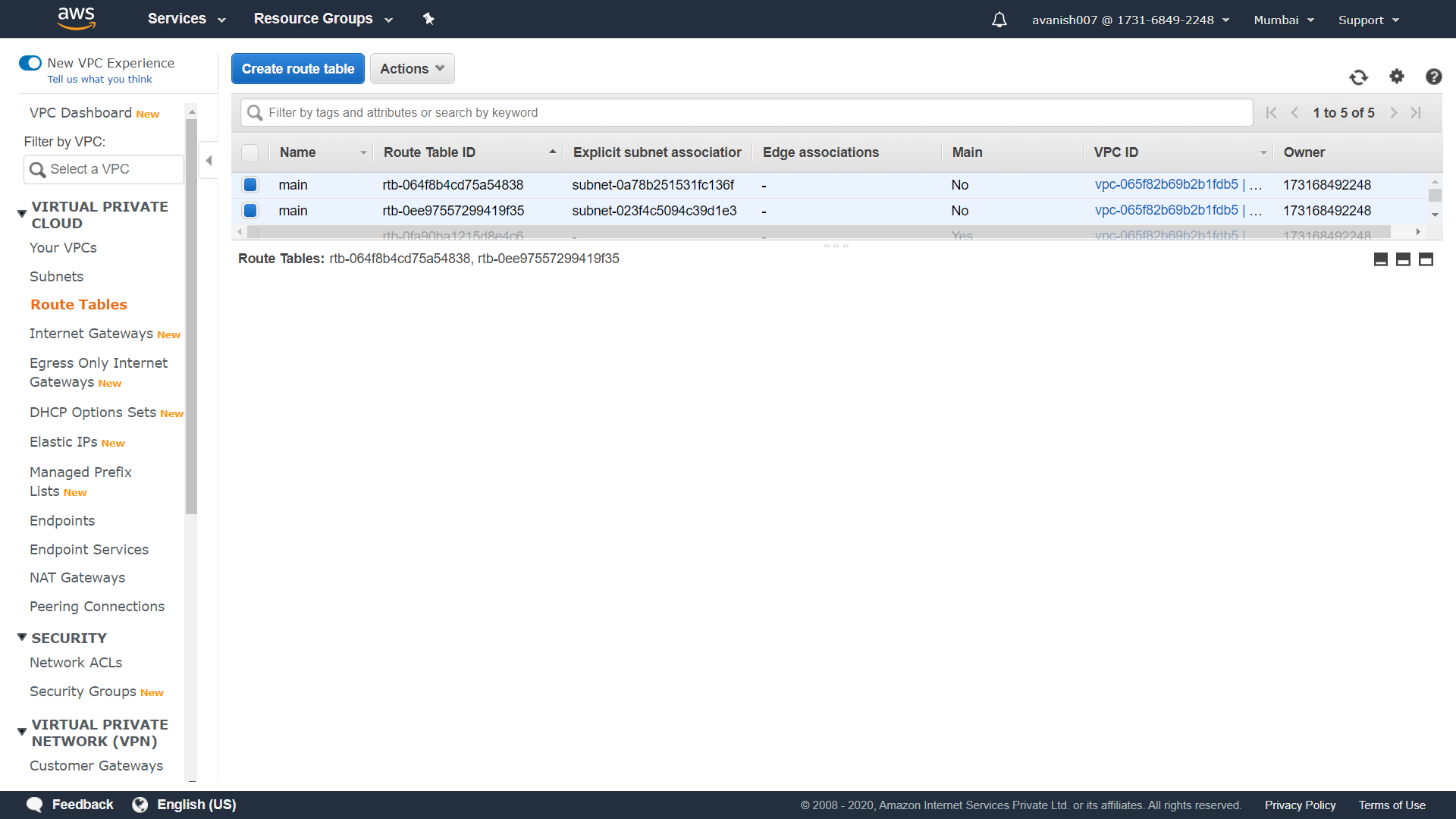The width and height of the screenshot is (1456, 819).
Task: Open the notifications bell icon
Action: pyautogui.click(x=999, y=20)
